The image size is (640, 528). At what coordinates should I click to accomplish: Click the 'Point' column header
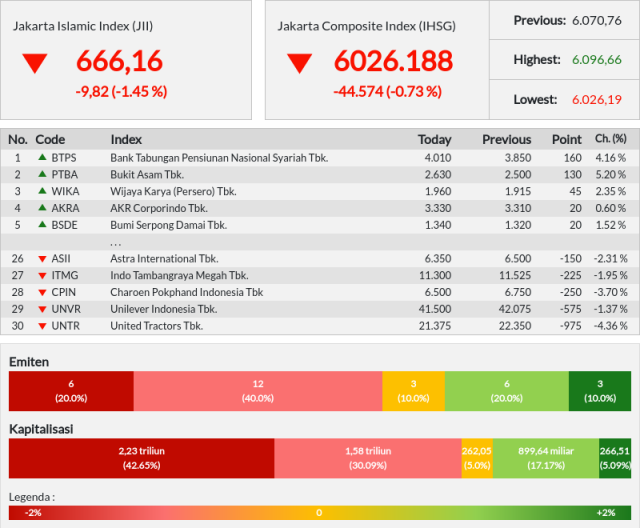[567, 140]
